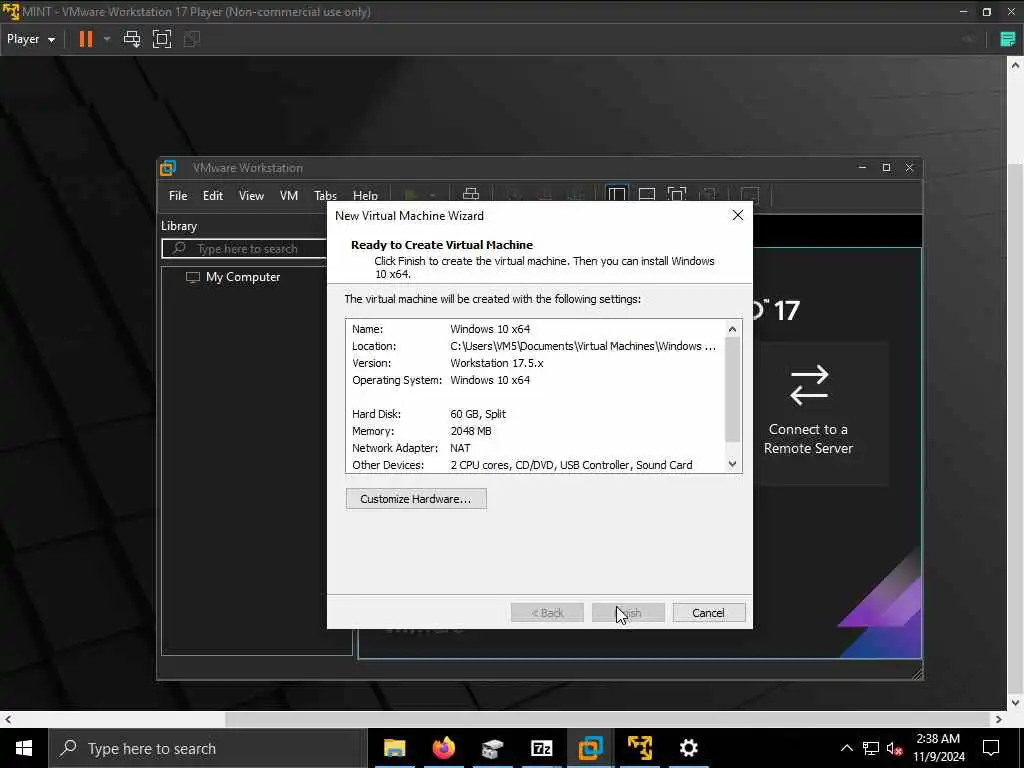Select the Version Workstation 17.5.x row
This screenshot has height=768, width=1024.
click(x=536, y=363)
